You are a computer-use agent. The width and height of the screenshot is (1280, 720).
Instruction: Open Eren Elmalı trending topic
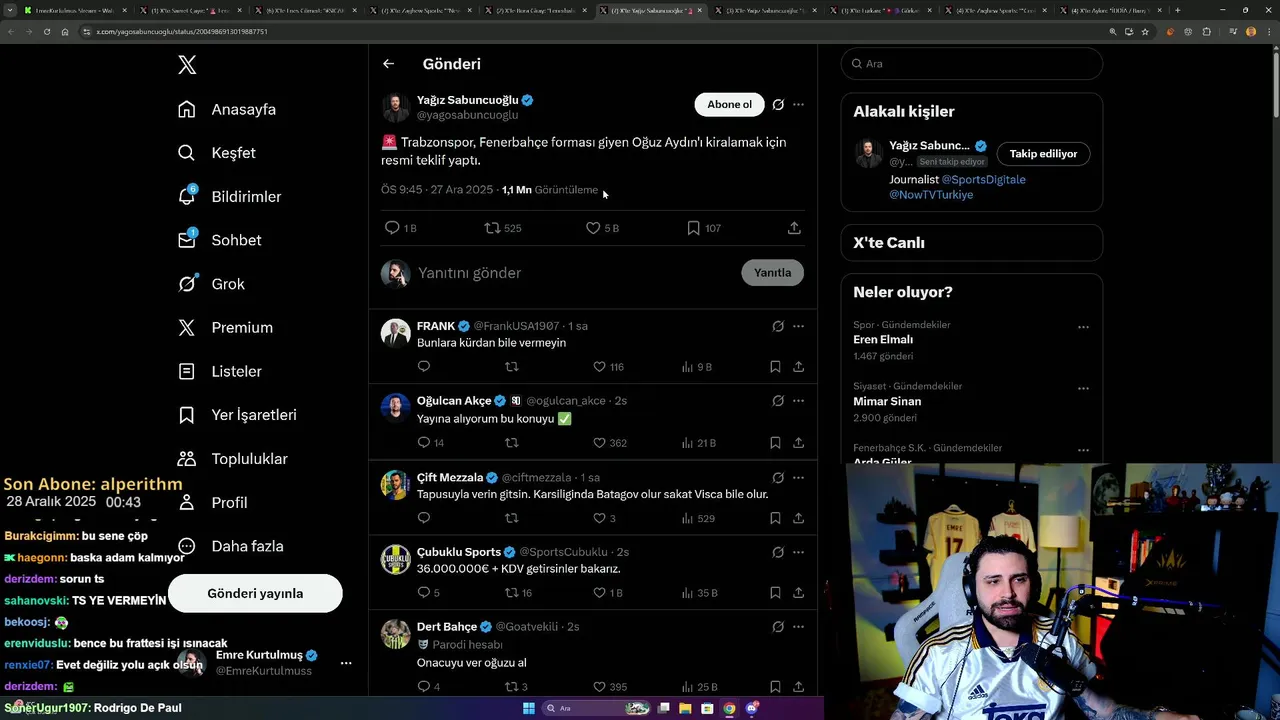pyautogui.click(x=883, y=340)
